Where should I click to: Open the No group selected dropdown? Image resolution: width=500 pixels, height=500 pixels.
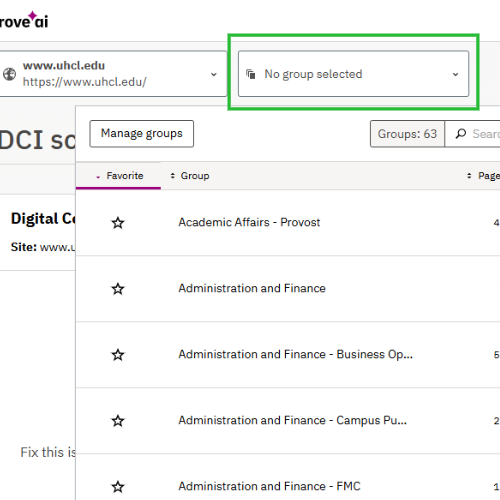[x=353, y=74]
